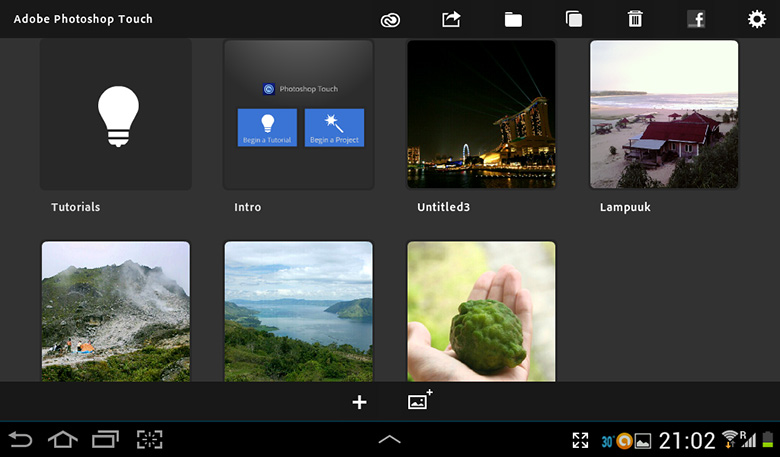This screenshot has height=457, width=780.
Task: Tap the plus icon to create project
Action: tap(359, 402)
